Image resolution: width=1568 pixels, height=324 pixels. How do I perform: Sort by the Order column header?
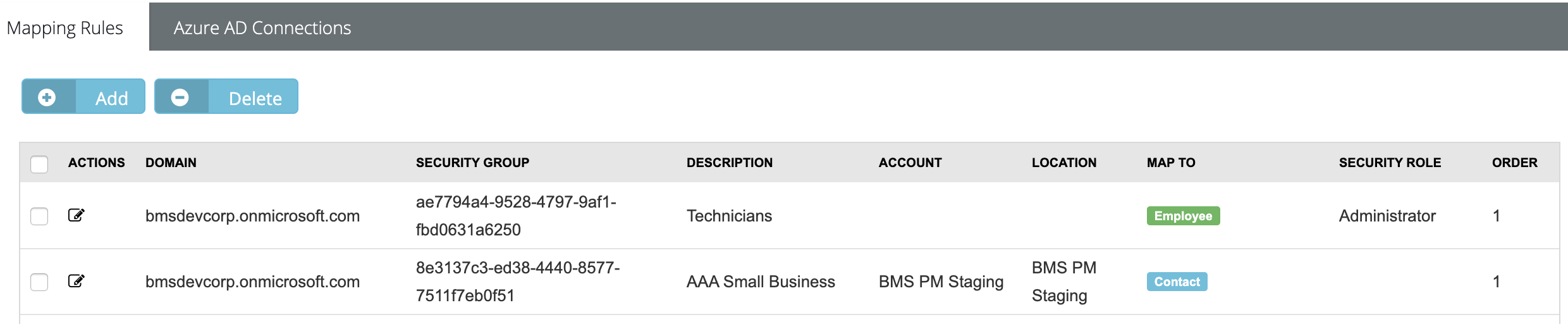point(1514,163)
